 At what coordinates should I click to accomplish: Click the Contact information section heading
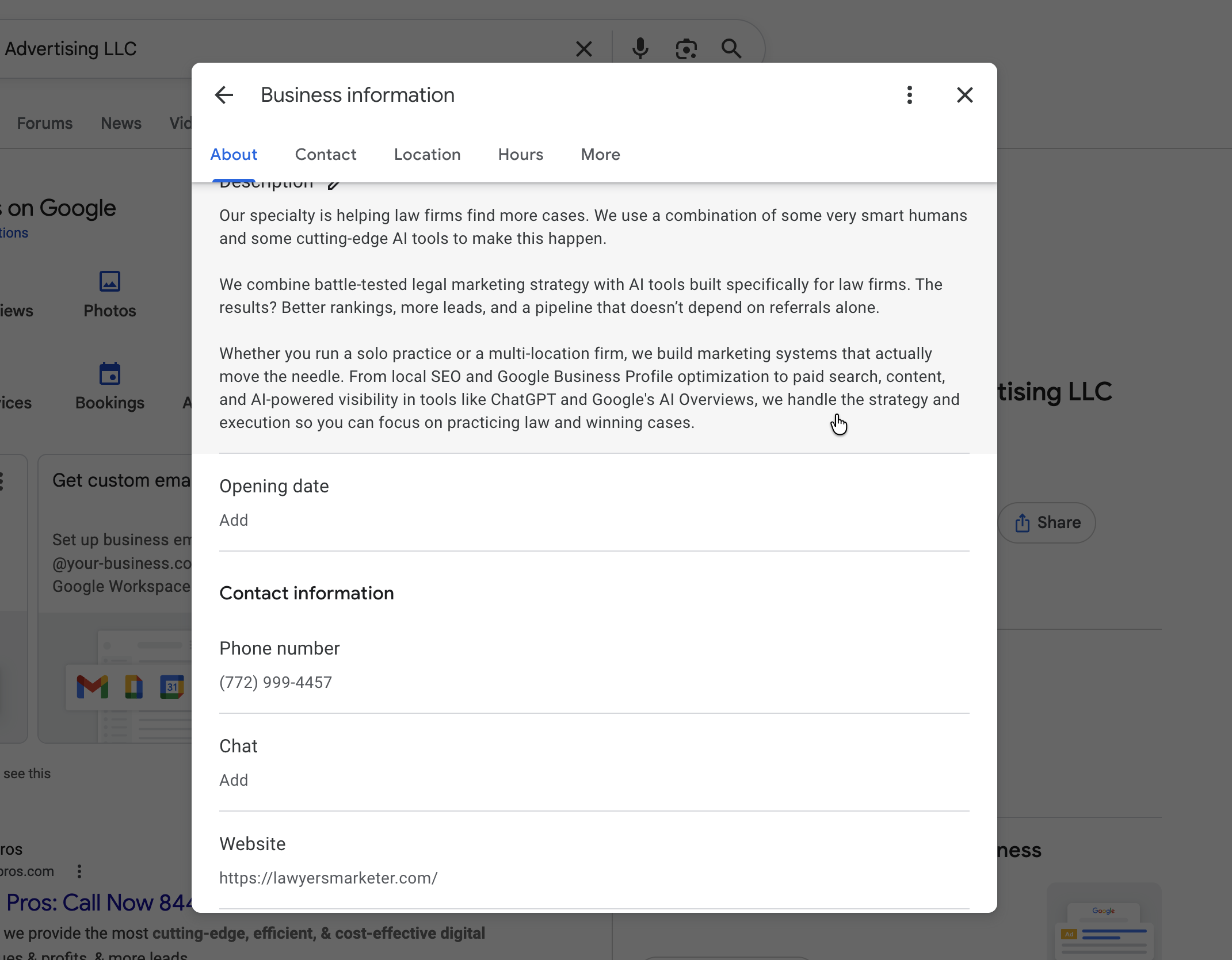307,593
